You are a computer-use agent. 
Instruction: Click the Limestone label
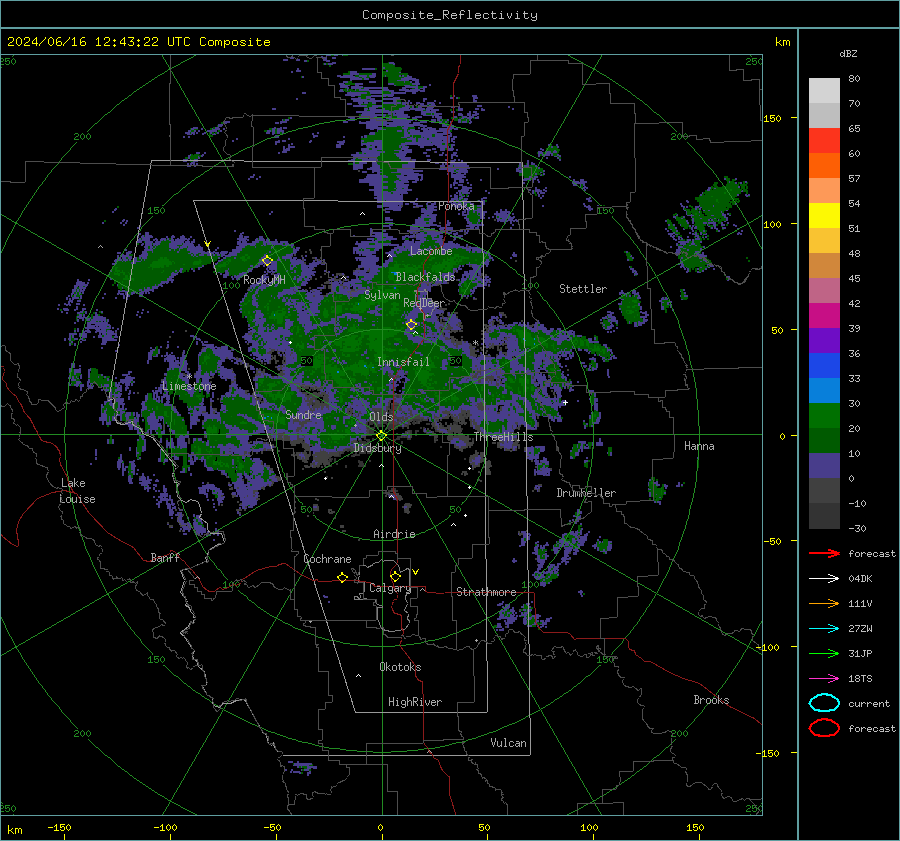(x=189, y=386)
